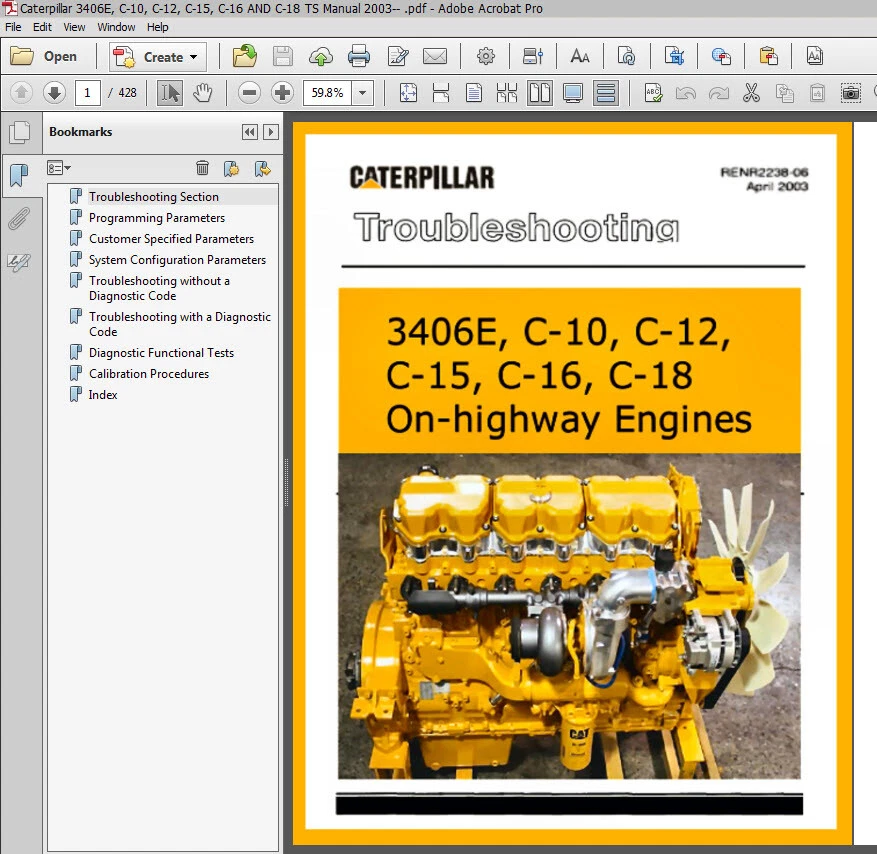Click the Redo curved arrow icon
Image resolution: width=877 pixels, height=854 pixels.
(718, 93)
